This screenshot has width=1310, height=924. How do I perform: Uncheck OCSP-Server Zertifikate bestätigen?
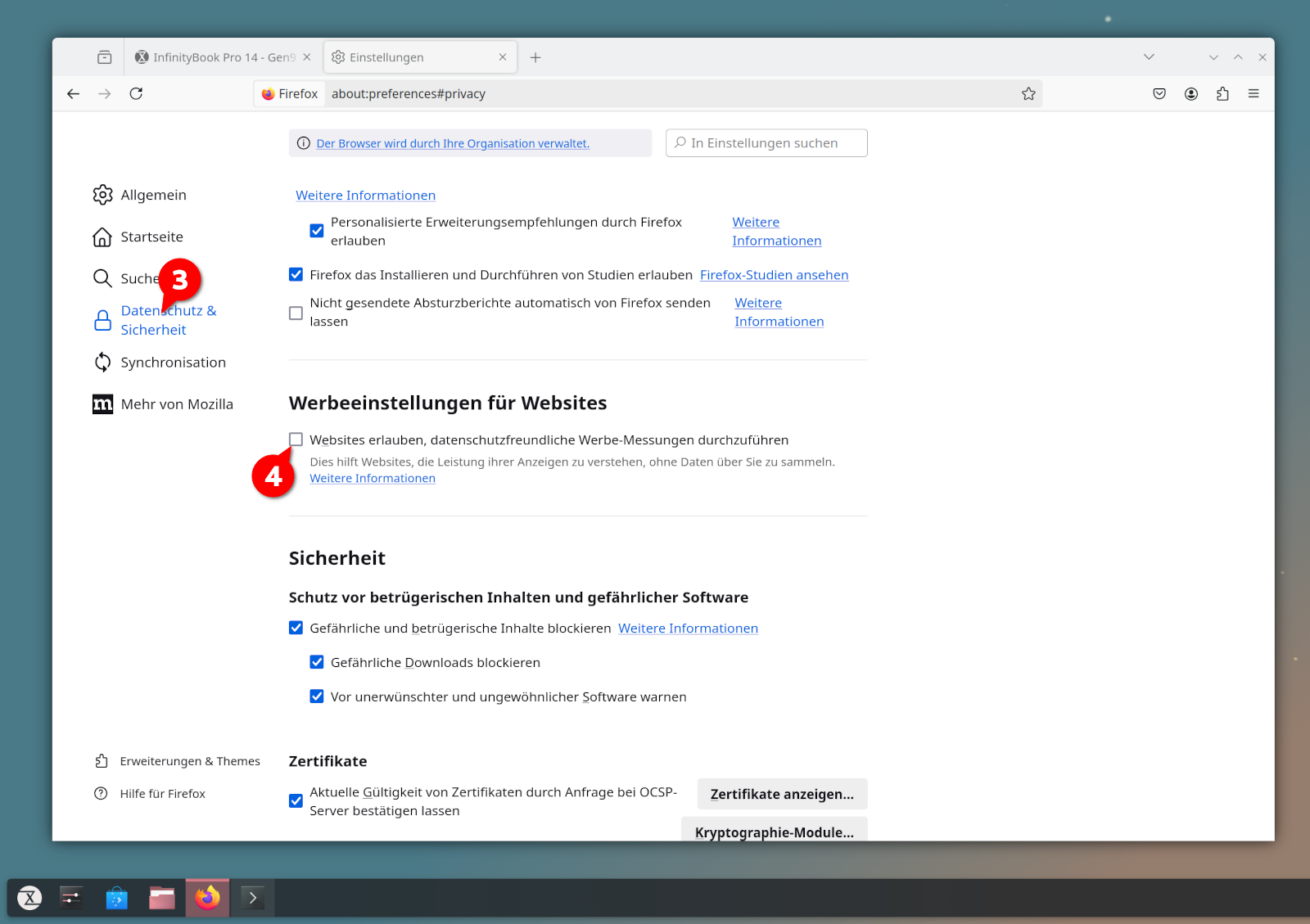(x=296, y=800)
